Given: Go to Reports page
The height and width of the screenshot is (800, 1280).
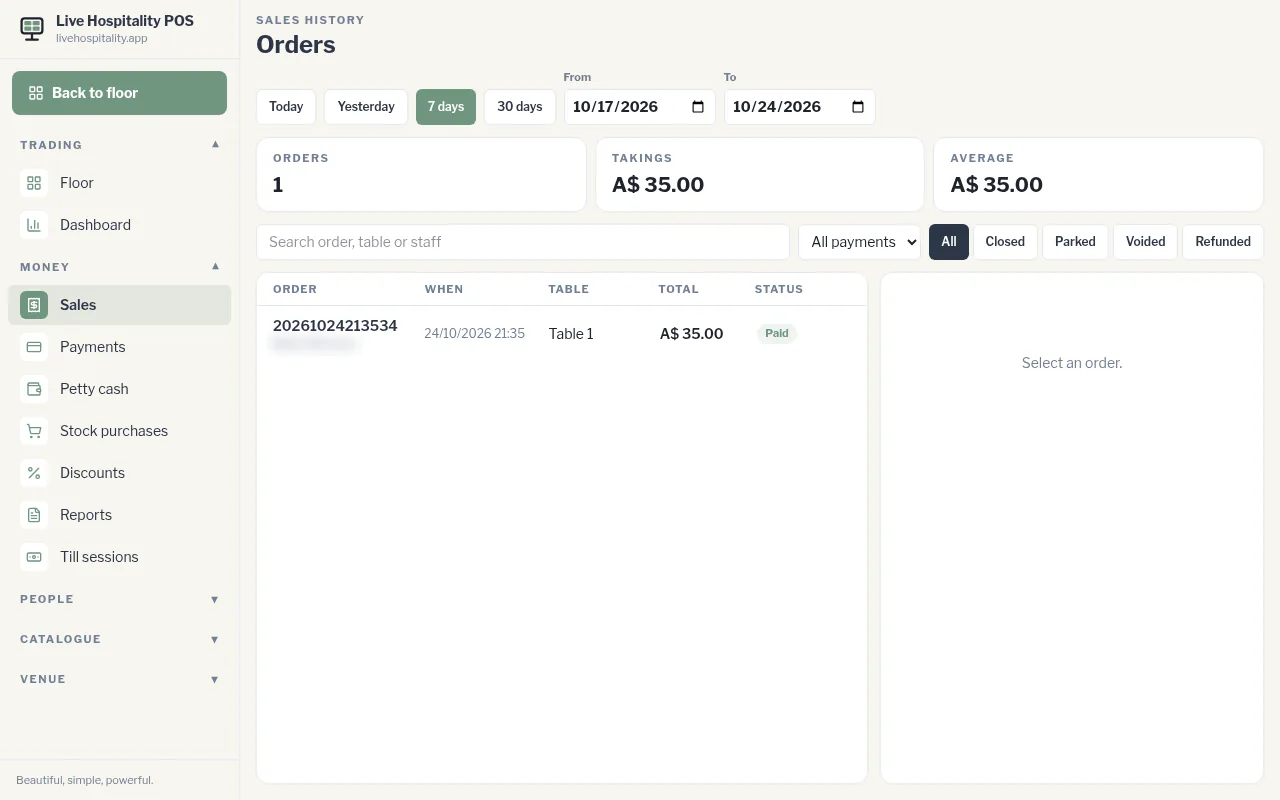Looking at the screenshot, I should click(119, 515).
